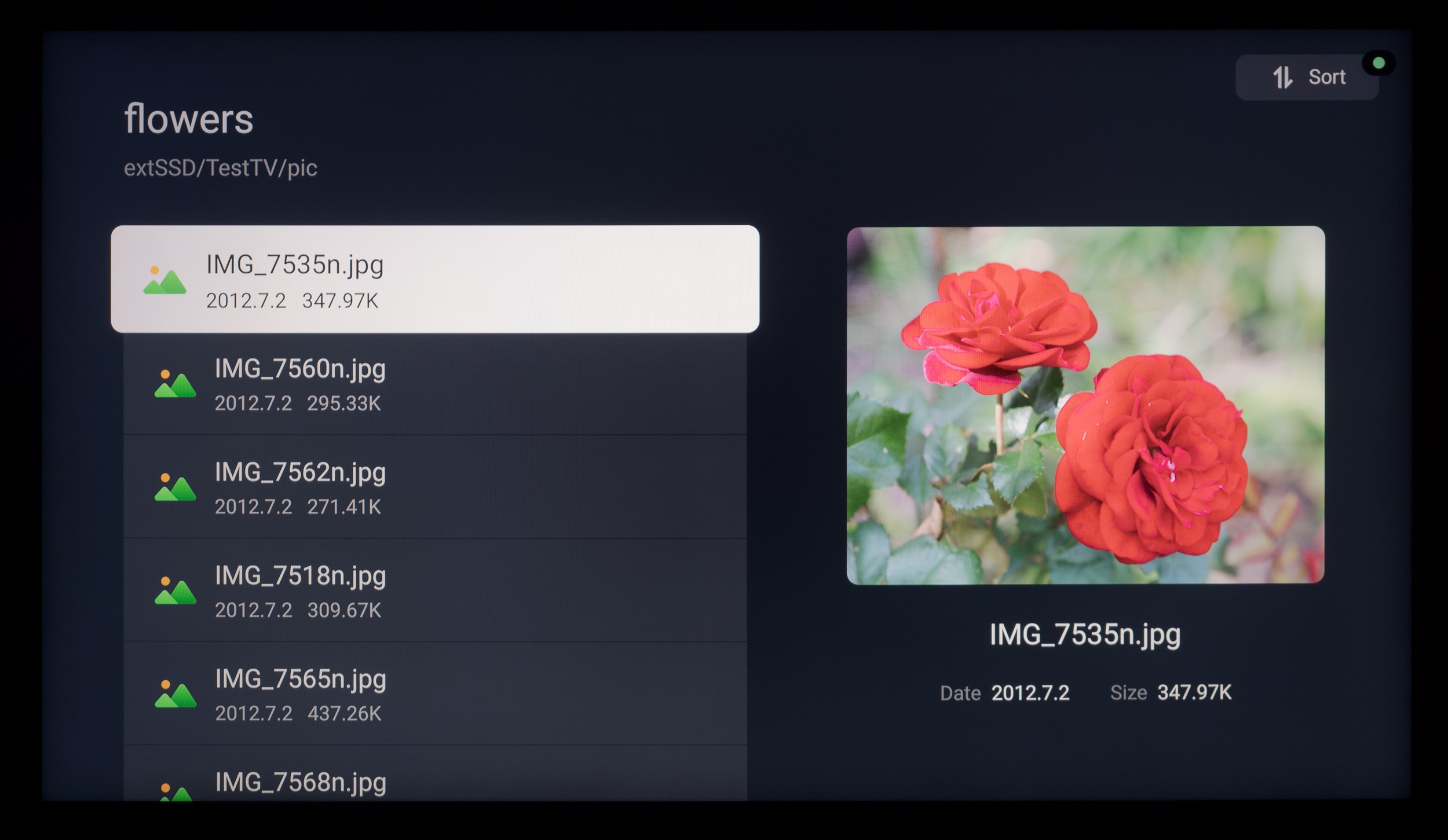Select IMG_7535n.jpg filename in the list

click(x=295, y=265)
